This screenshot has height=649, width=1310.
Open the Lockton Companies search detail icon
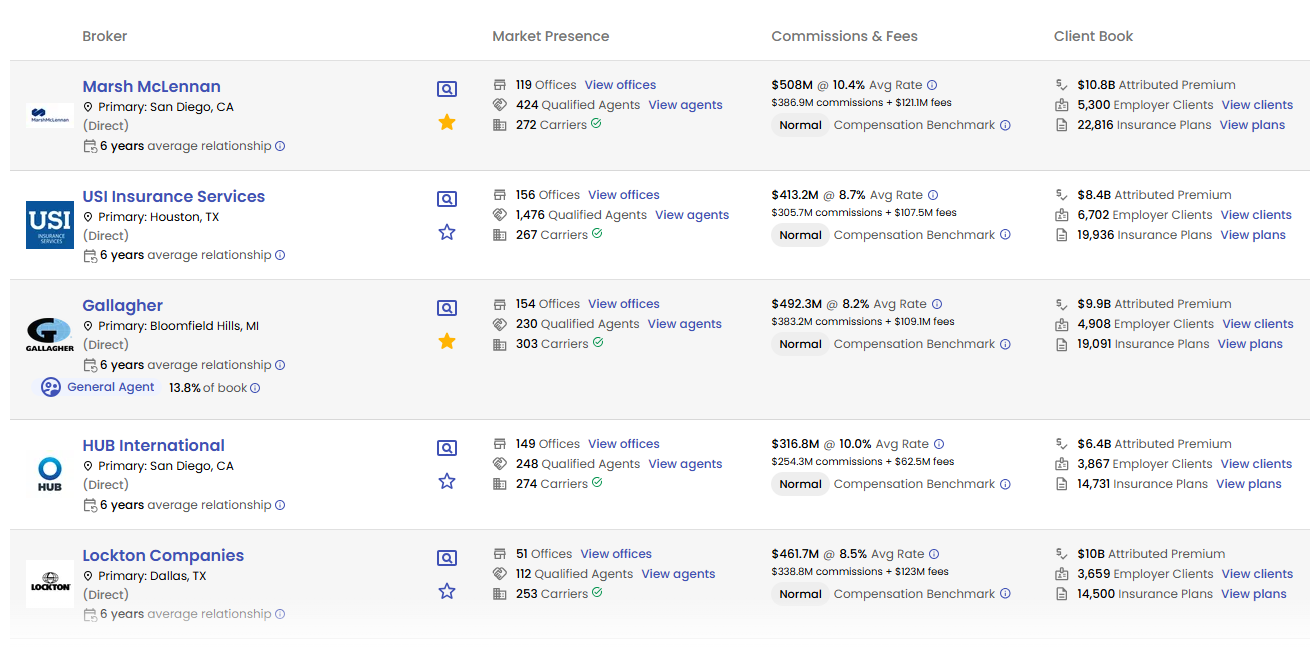[447, 558]
